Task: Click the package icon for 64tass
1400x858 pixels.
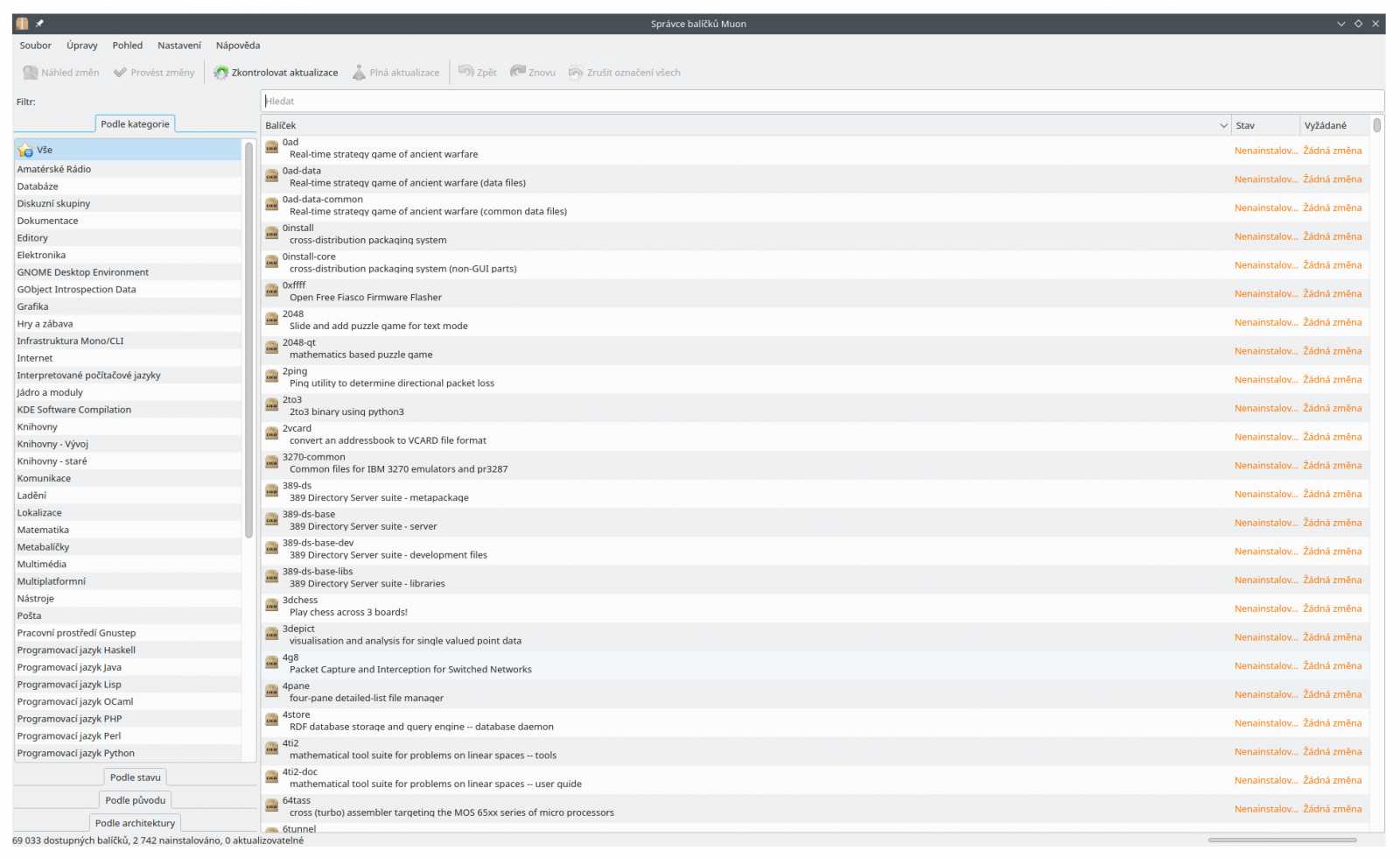Action: coord(272,806)
